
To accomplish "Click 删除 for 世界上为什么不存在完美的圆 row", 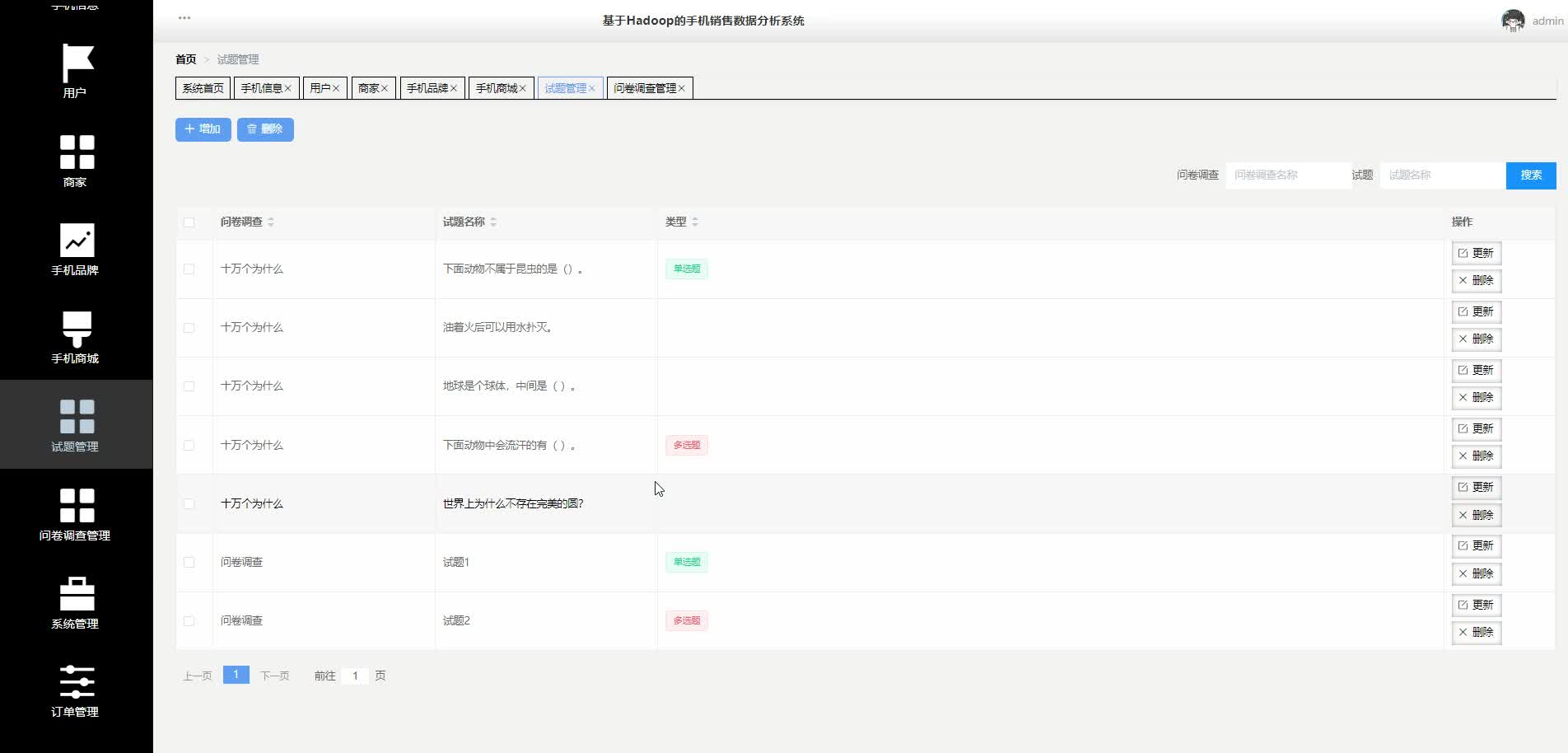I will 1477,515.
